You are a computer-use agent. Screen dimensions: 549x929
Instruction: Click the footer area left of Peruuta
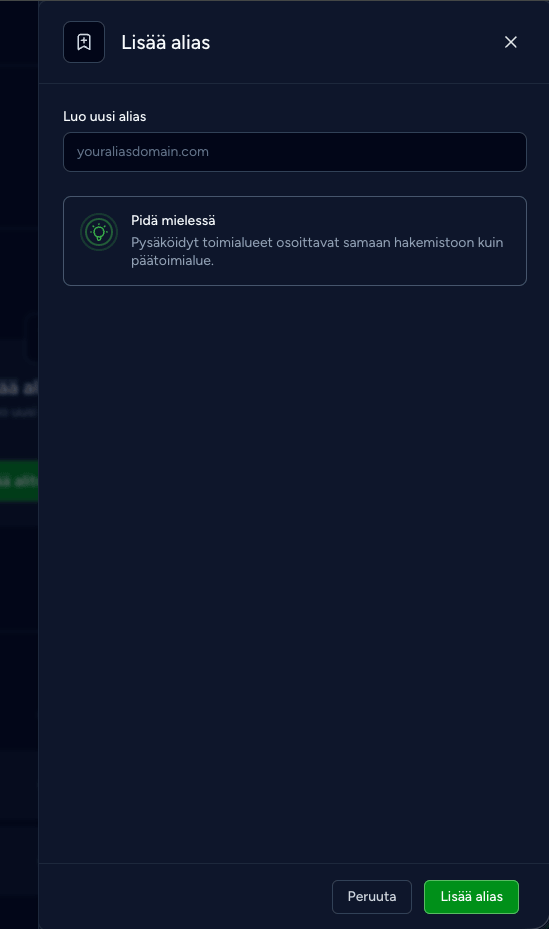pyautogui.click(x=184, y=897)
